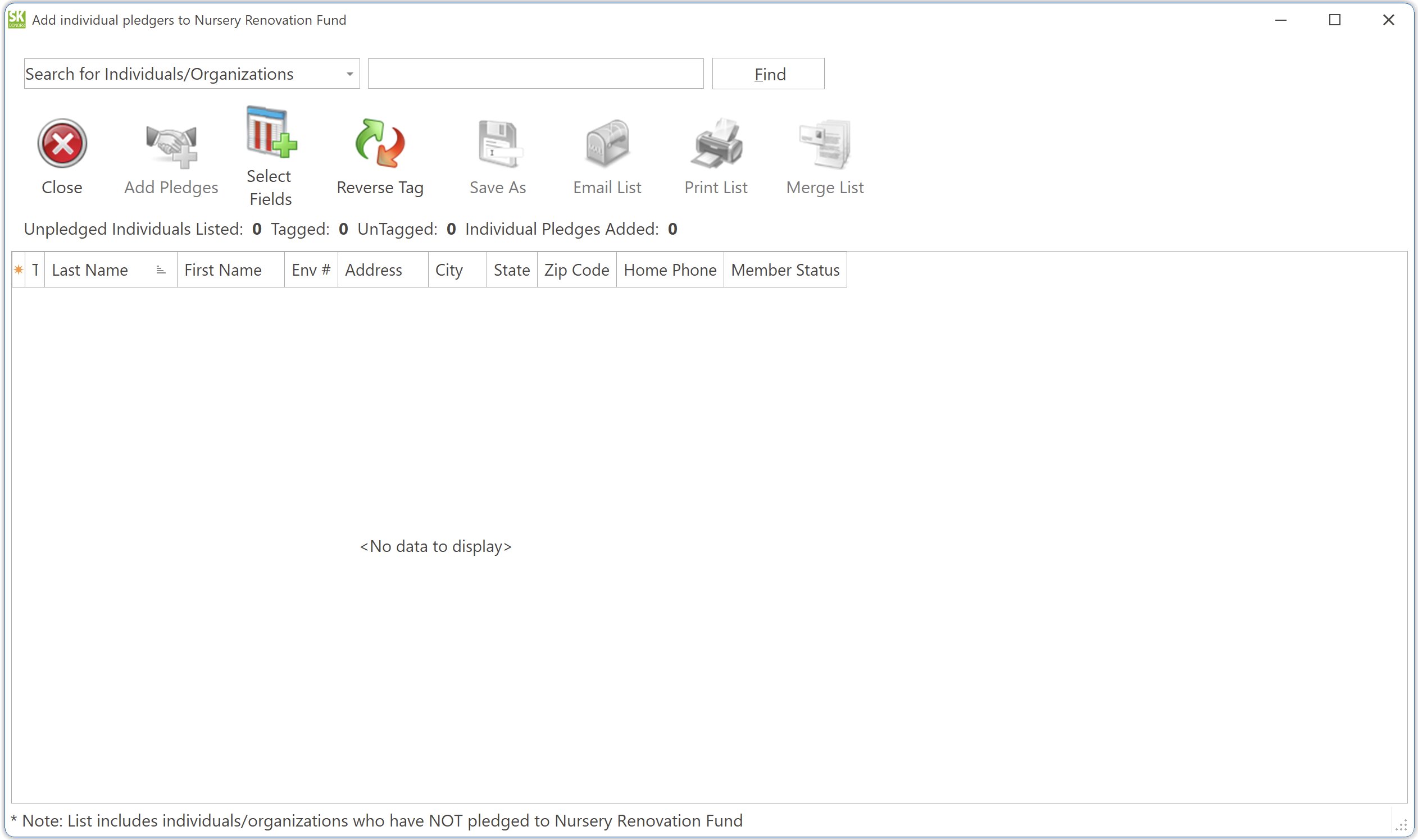Click in the search text field

pos(535,74)
